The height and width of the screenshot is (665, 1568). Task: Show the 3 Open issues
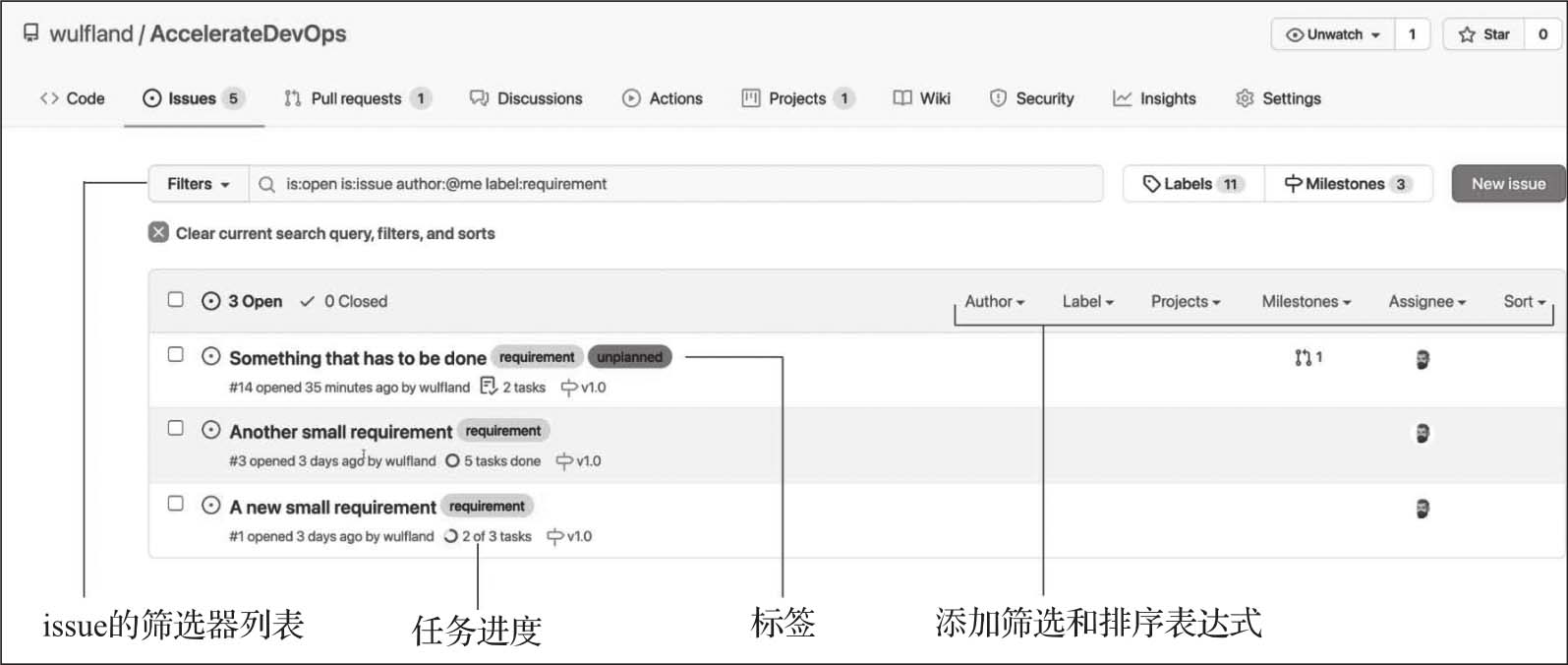242,301
